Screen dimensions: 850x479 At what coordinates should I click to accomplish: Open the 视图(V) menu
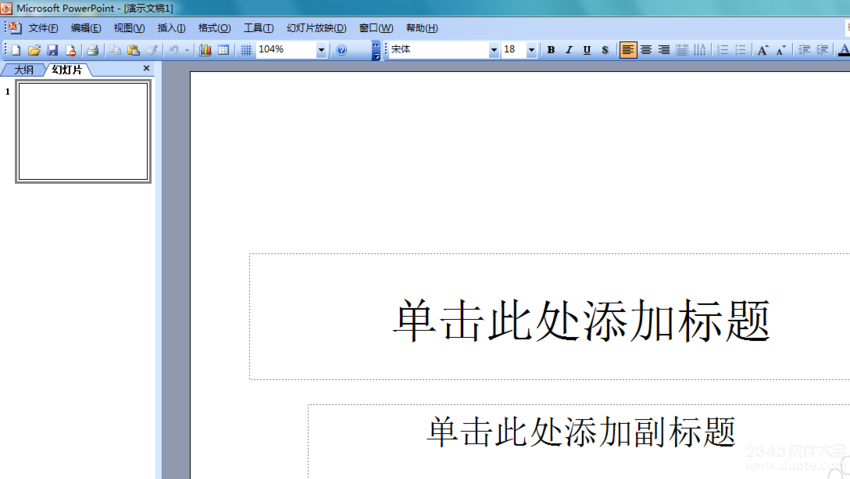(x=129, y=28)
